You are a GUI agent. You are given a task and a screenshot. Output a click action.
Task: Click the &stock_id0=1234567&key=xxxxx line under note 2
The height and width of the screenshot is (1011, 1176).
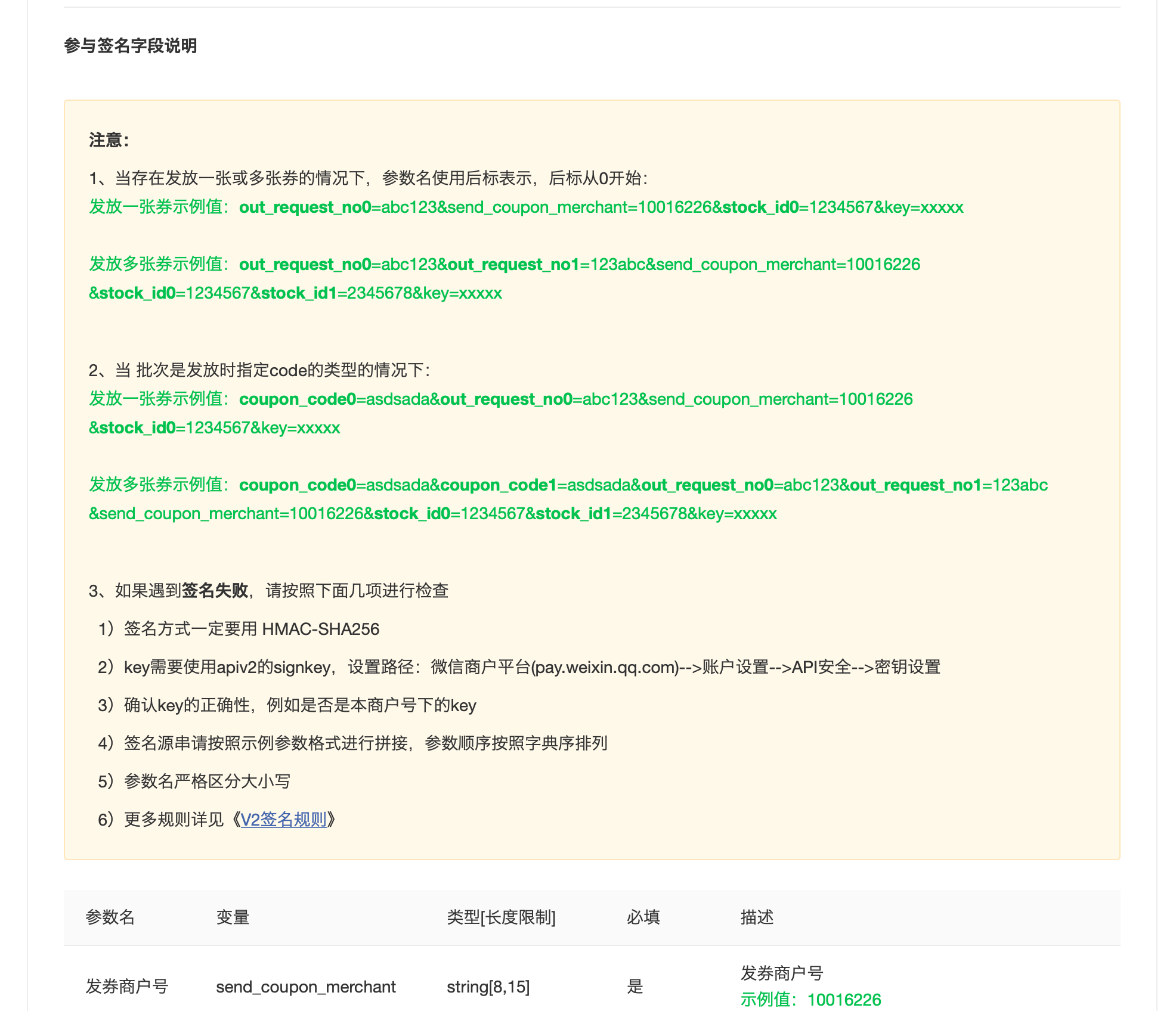point(215,428)
